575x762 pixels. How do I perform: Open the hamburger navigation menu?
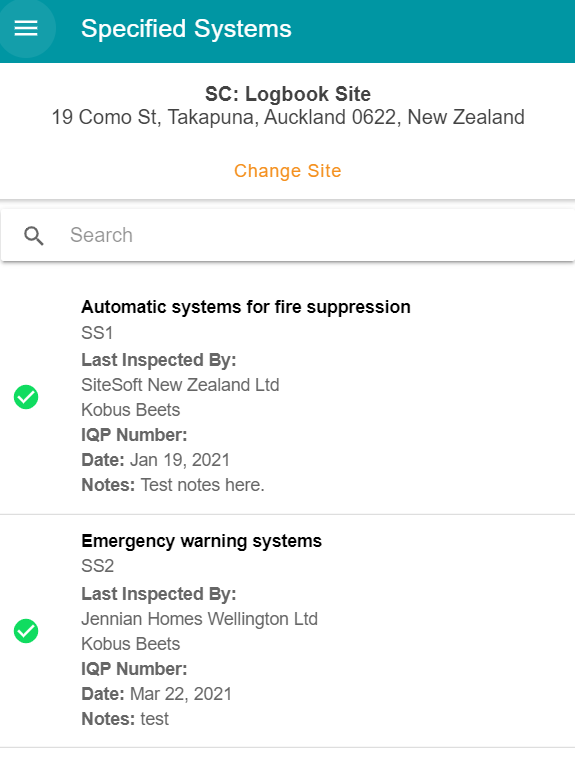26,28
